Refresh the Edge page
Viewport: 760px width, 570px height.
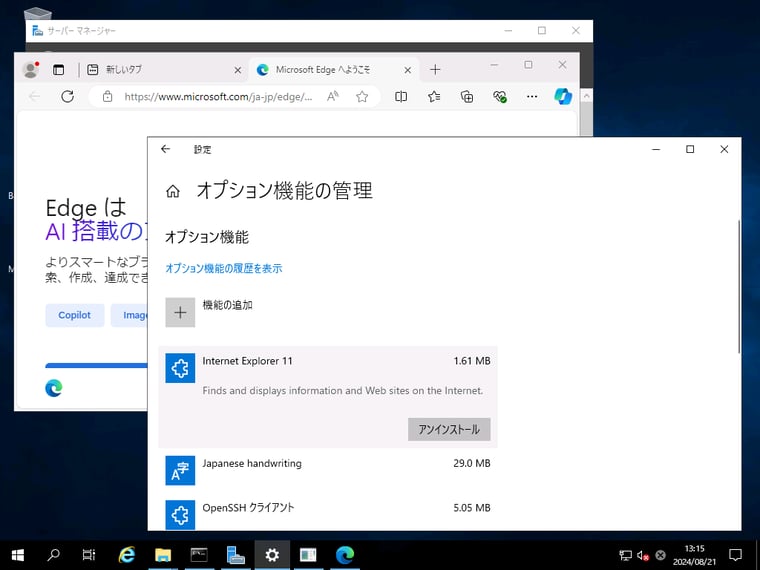(x=67, y=96)
